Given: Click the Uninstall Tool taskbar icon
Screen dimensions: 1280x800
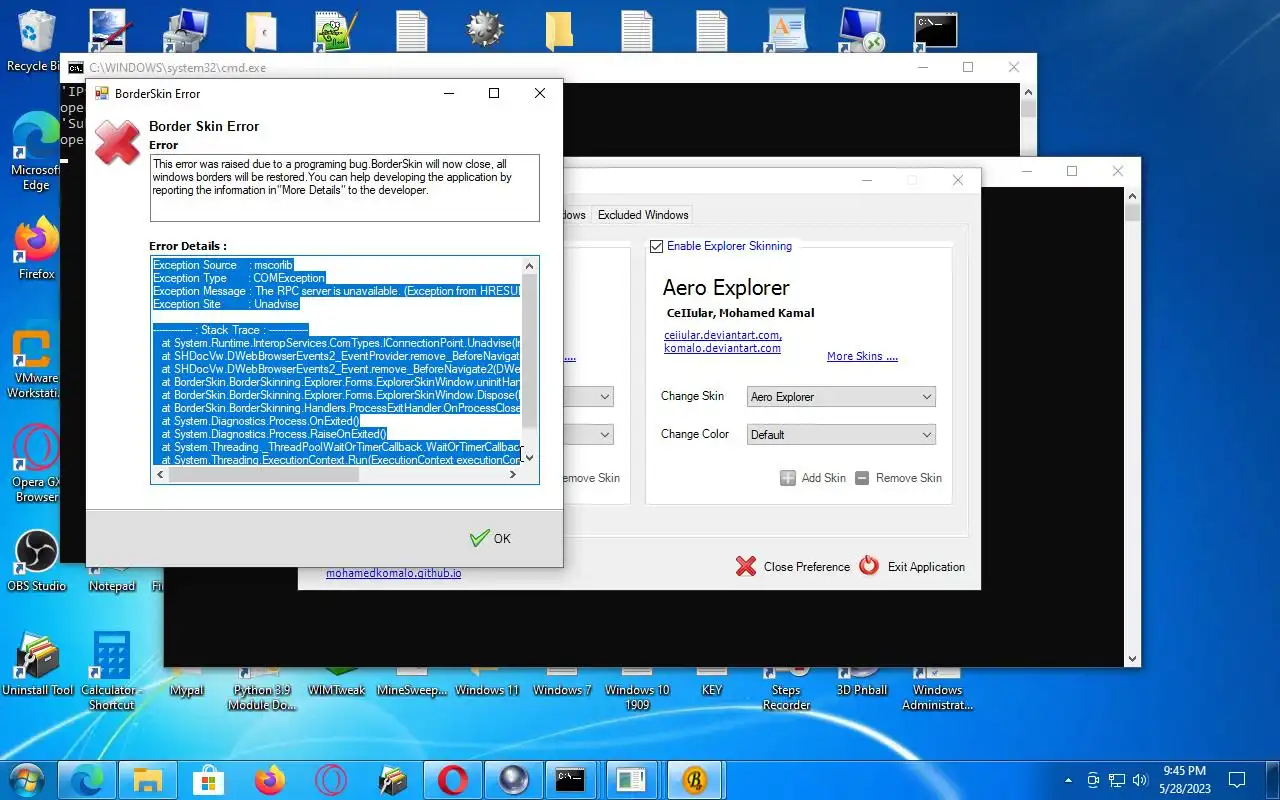Looking at the screenshot, I should tap(391, 779).
